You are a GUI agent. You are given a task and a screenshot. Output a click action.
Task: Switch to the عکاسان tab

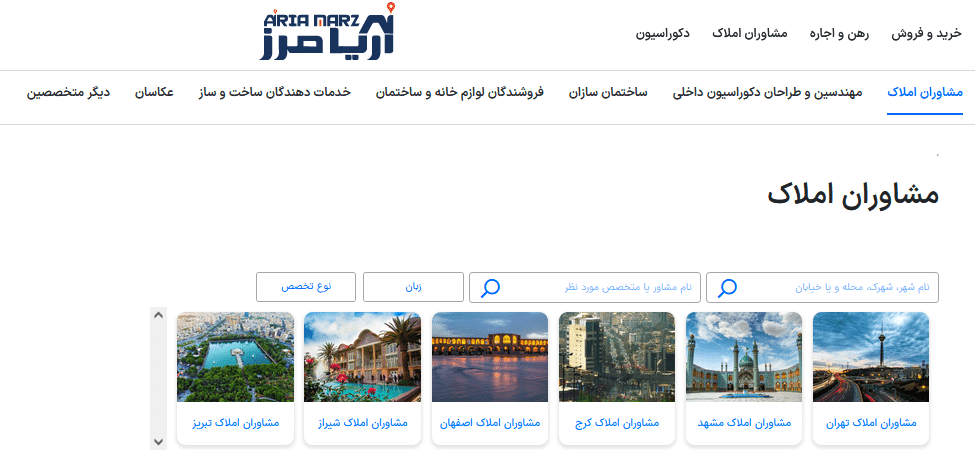(154, 93)
